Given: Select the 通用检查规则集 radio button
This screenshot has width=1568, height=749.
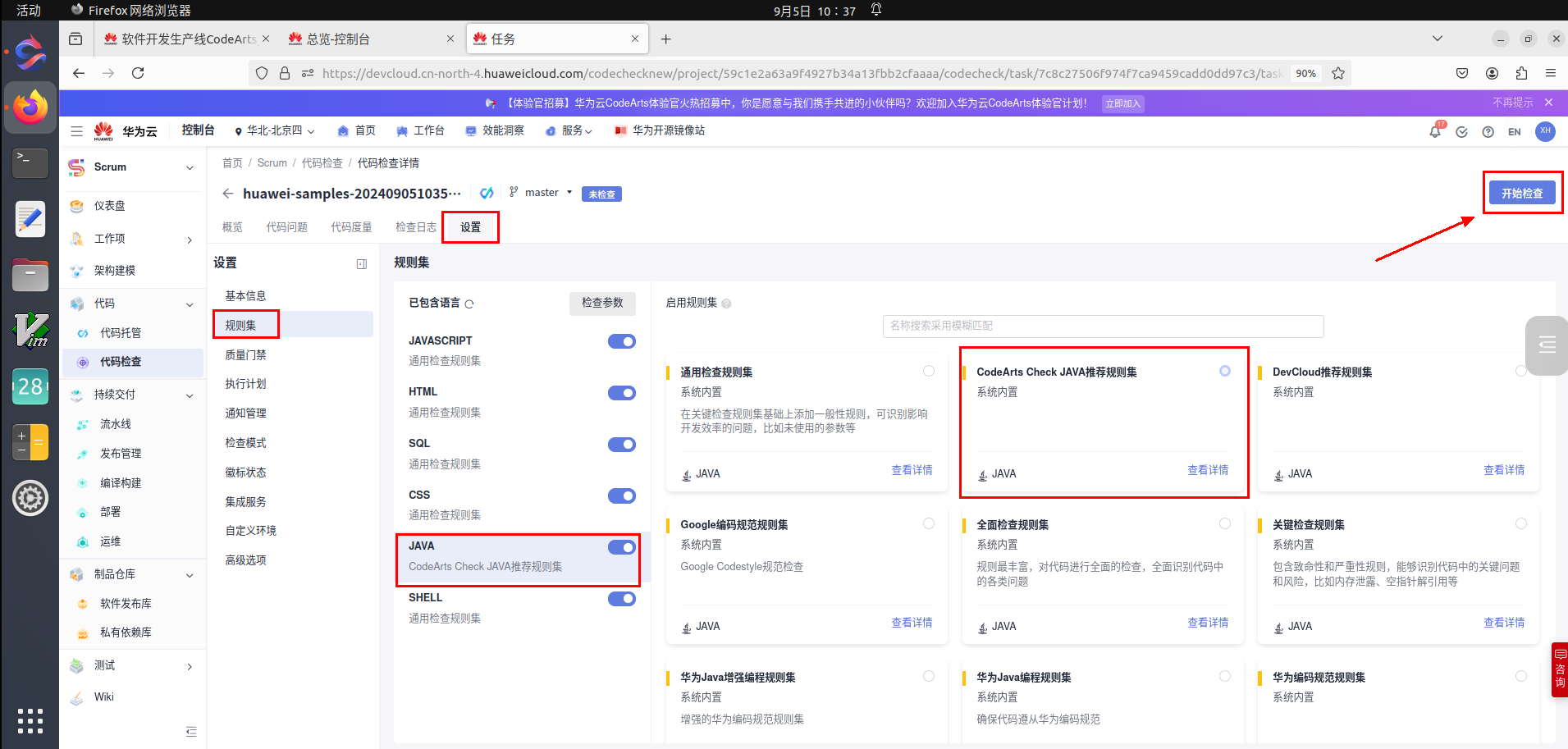Looking at the screenshot, I should coord(929,371).
